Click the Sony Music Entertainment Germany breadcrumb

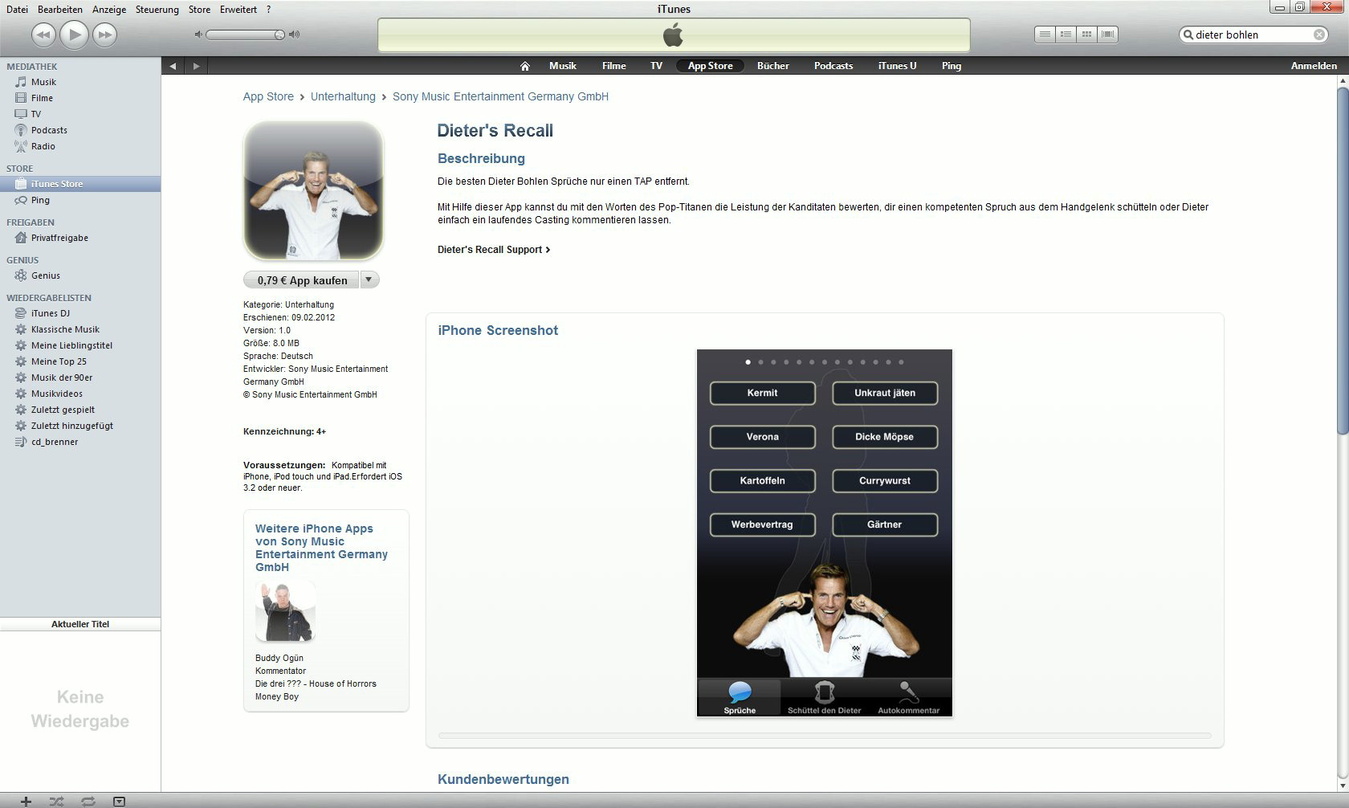click(500, 97)
